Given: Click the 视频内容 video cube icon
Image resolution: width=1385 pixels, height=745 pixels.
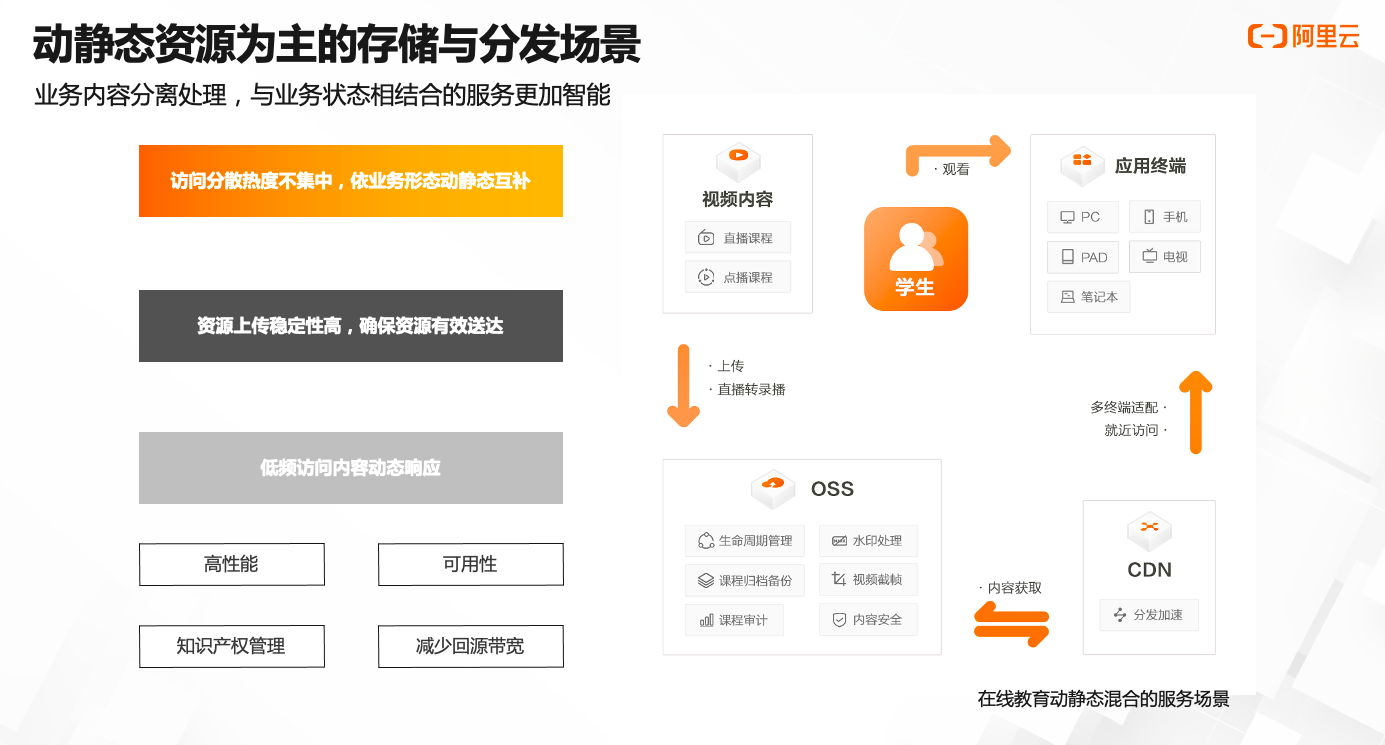Looking at the screenshot, I should tap(738, 160).
